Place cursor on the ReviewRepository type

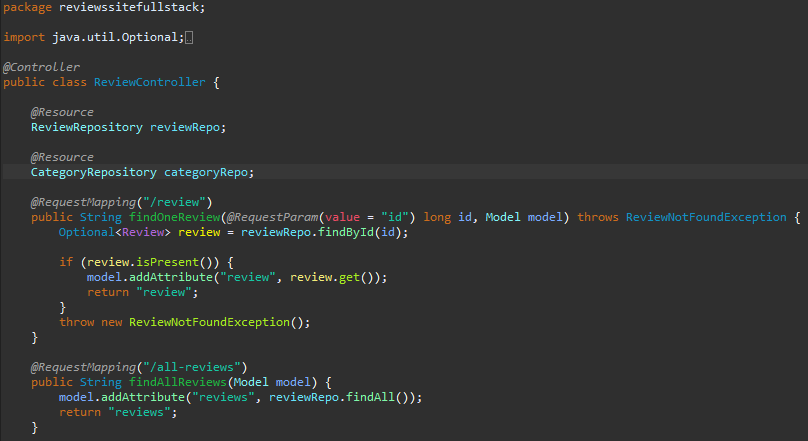tap(87, 127)
